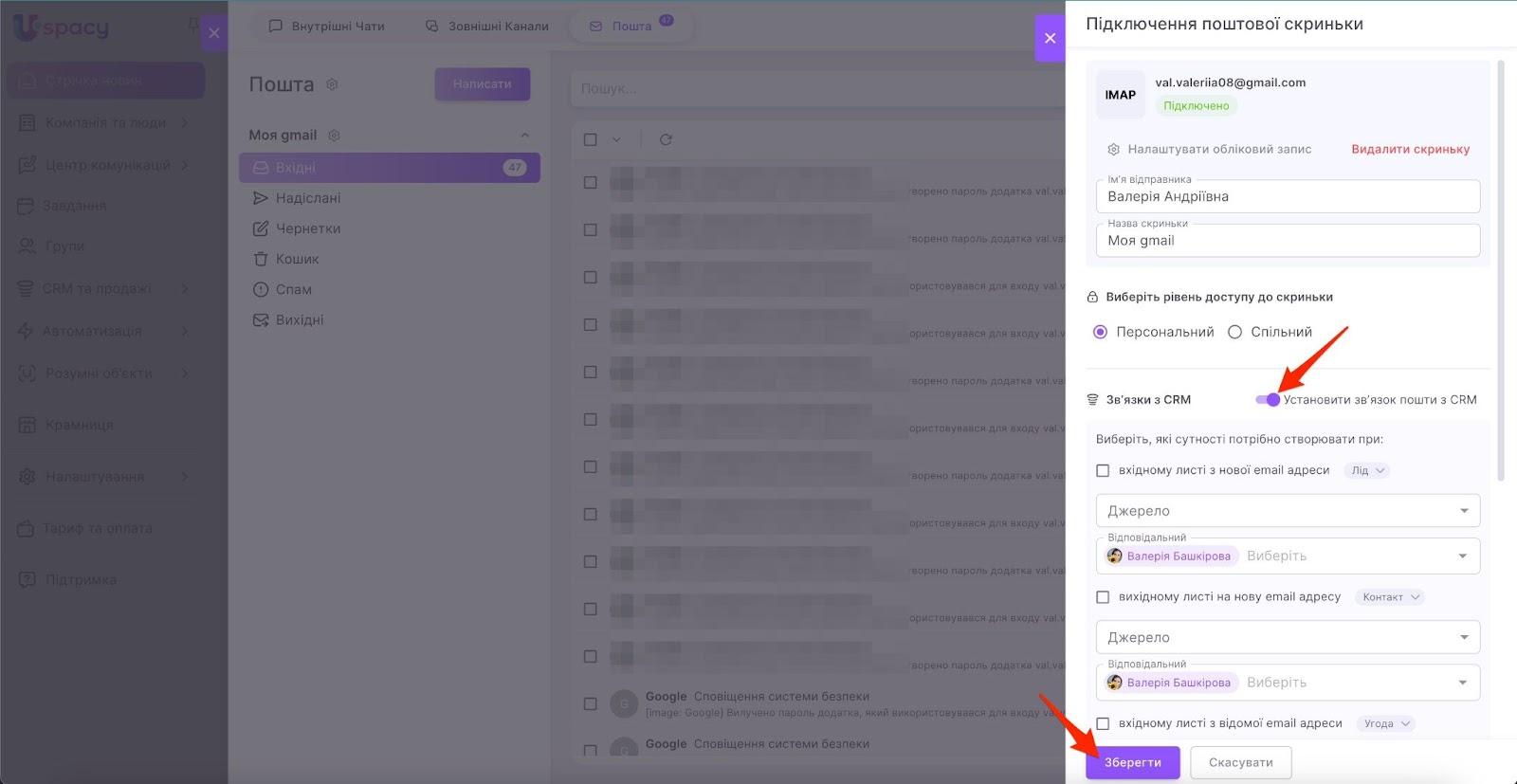
Task: Click the Надіслані sent folder icon
Action: pyautogui.click(x=261, y=198)
